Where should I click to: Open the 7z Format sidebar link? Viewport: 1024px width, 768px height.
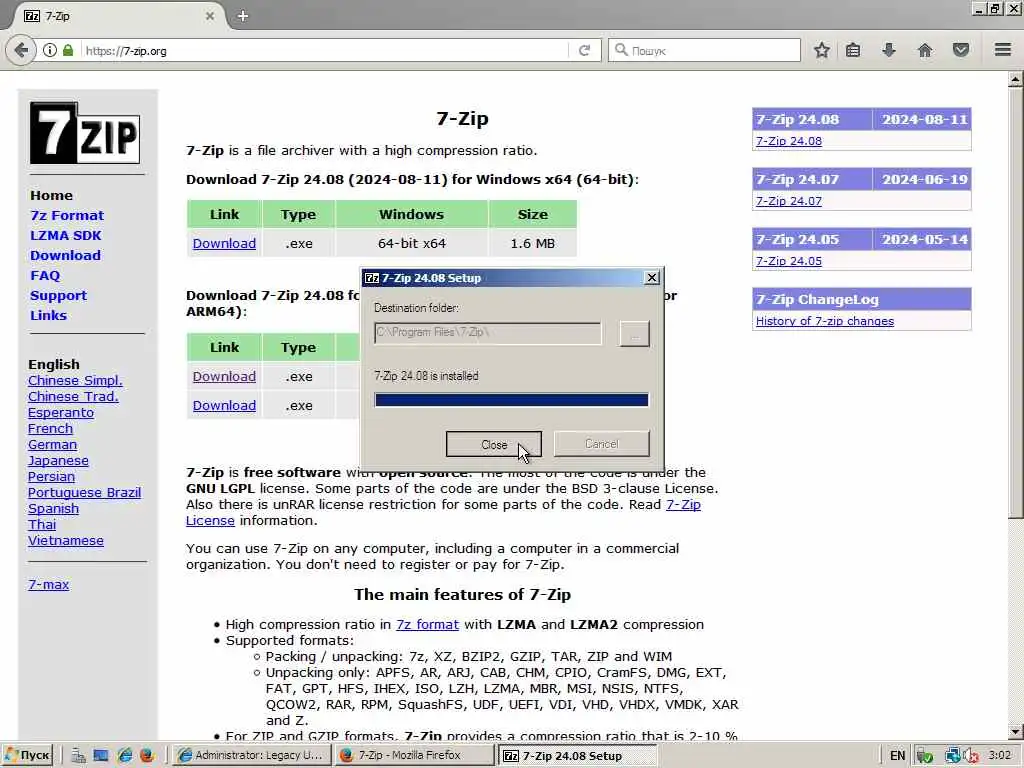67,216
